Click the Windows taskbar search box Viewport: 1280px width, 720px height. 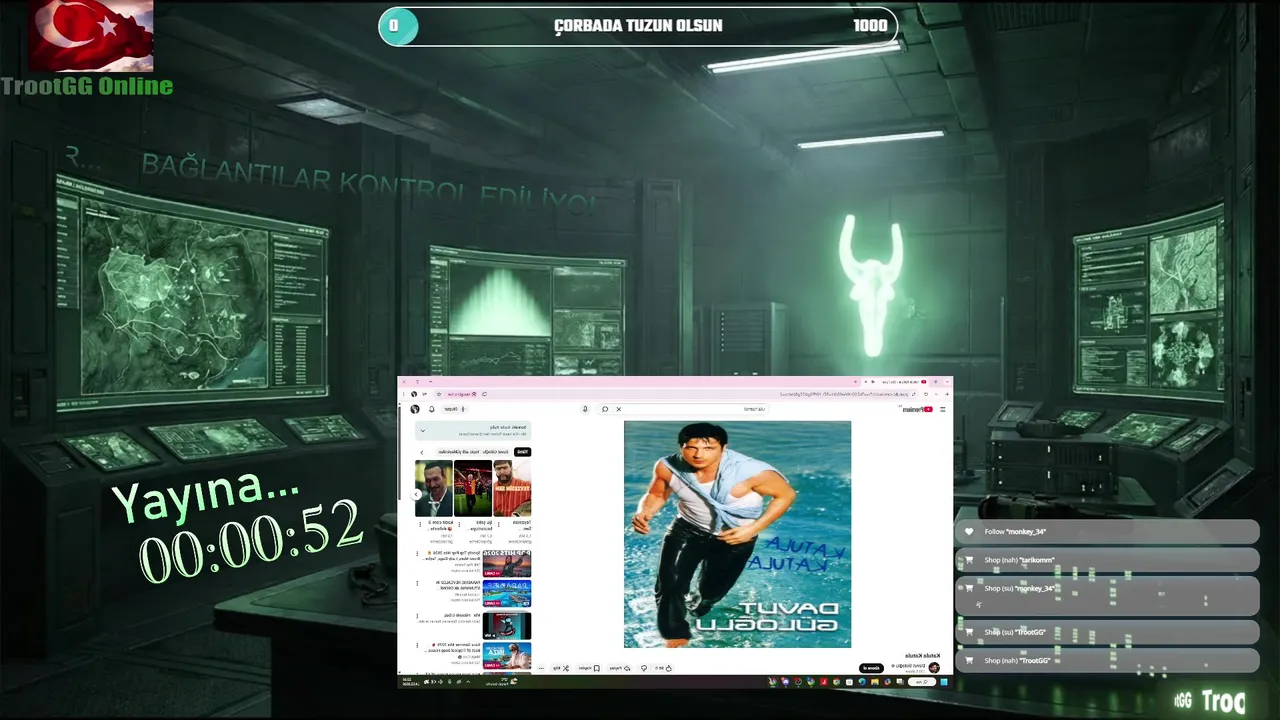pyautogui.click(x=921, y=682)
